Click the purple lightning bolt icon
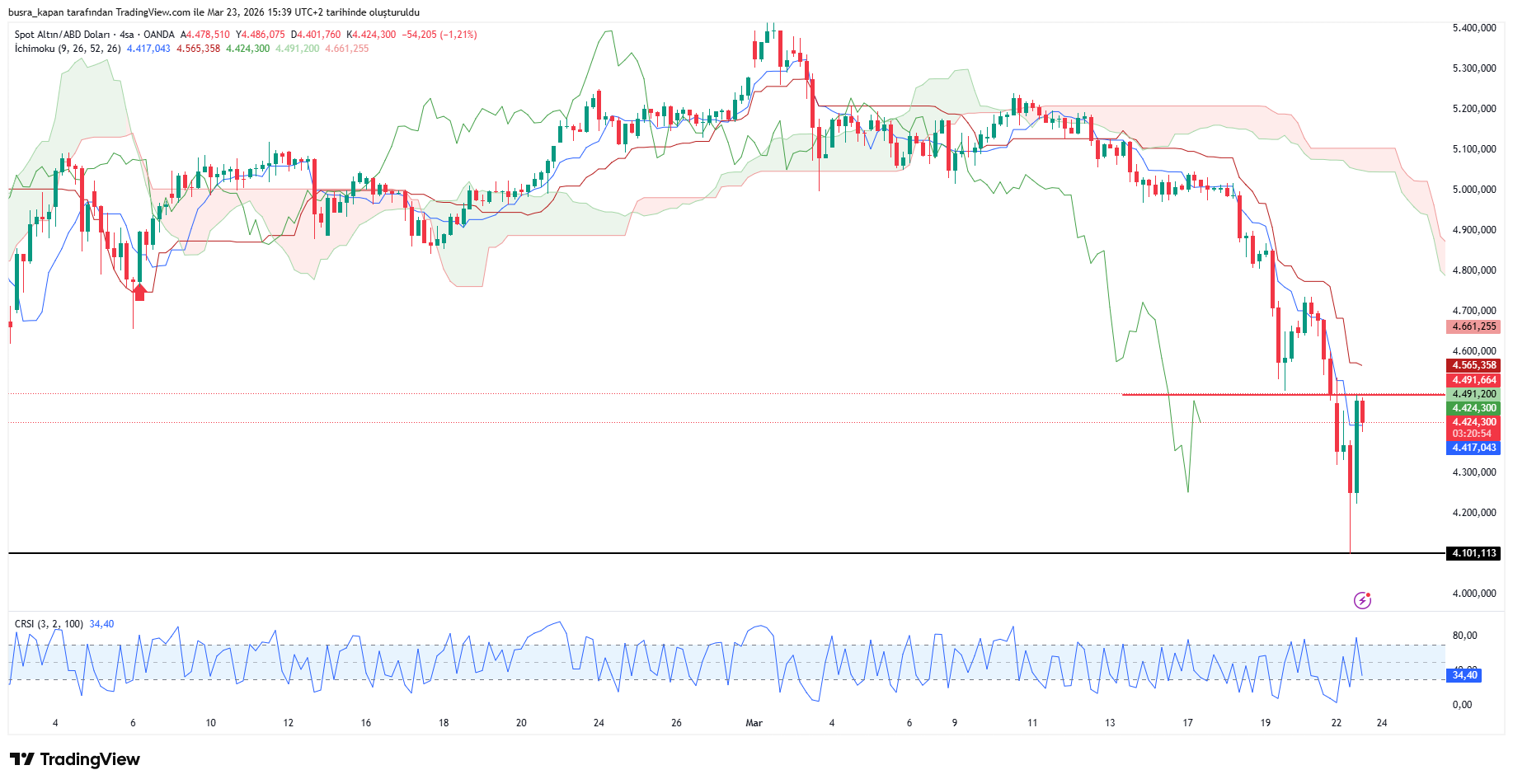 point(1362,601)
